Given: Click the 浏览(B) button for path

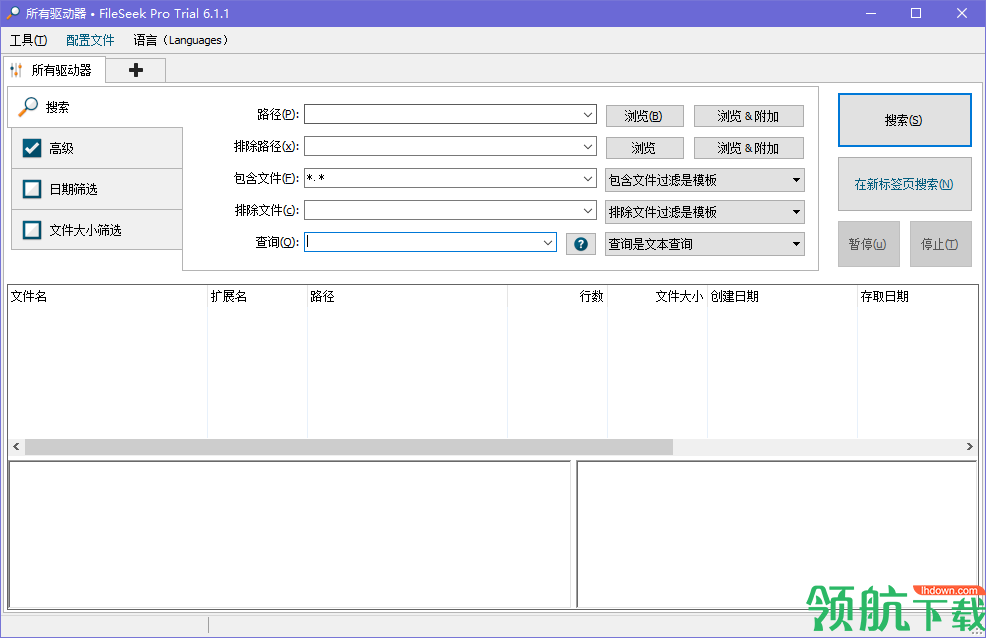Looking at the screenshot, I should [644, 116].
